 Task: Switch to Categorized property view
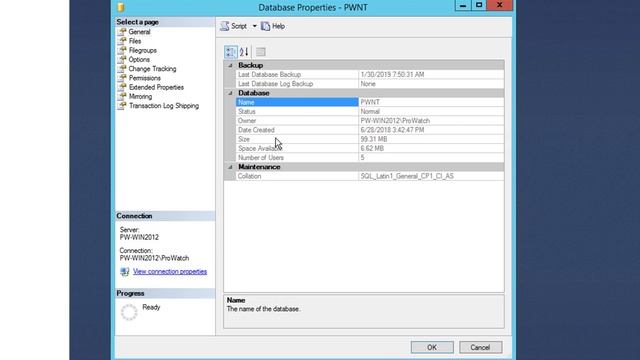coord(230,52)
